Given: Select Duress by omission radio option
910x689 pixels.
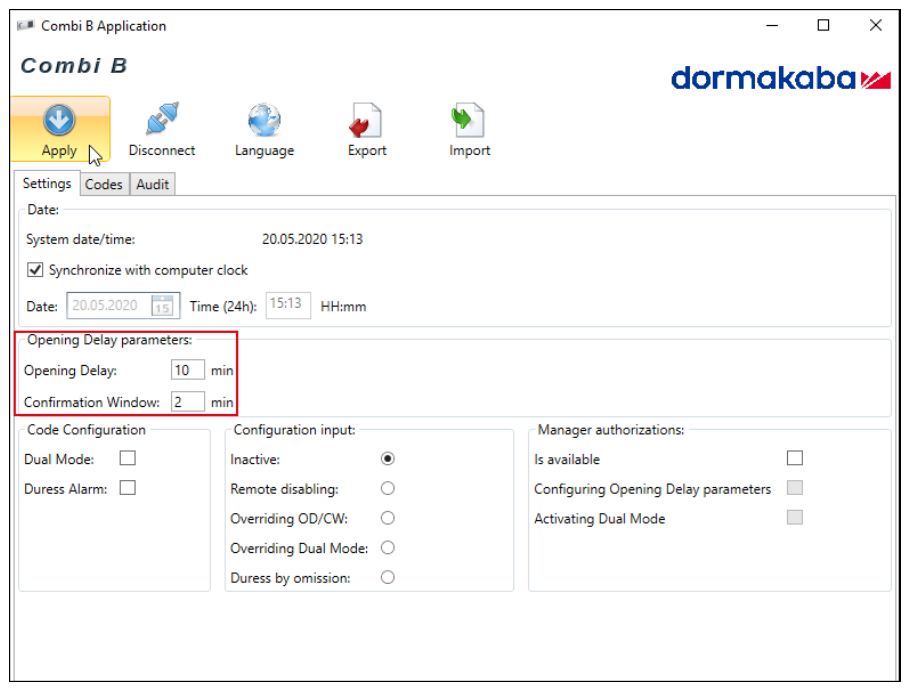Looking at the screenshot, I should (388, 577).
